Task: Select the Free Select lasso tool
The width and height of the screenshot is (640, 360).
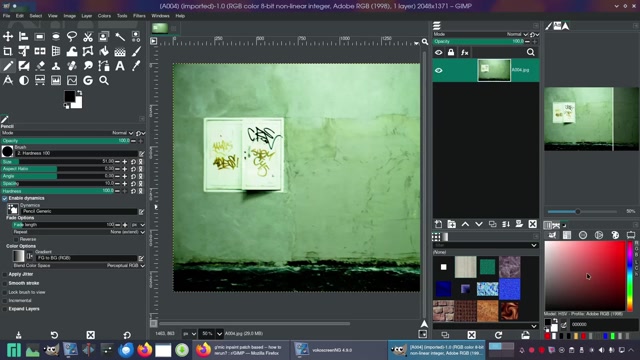Action: (x=72, y=36)
